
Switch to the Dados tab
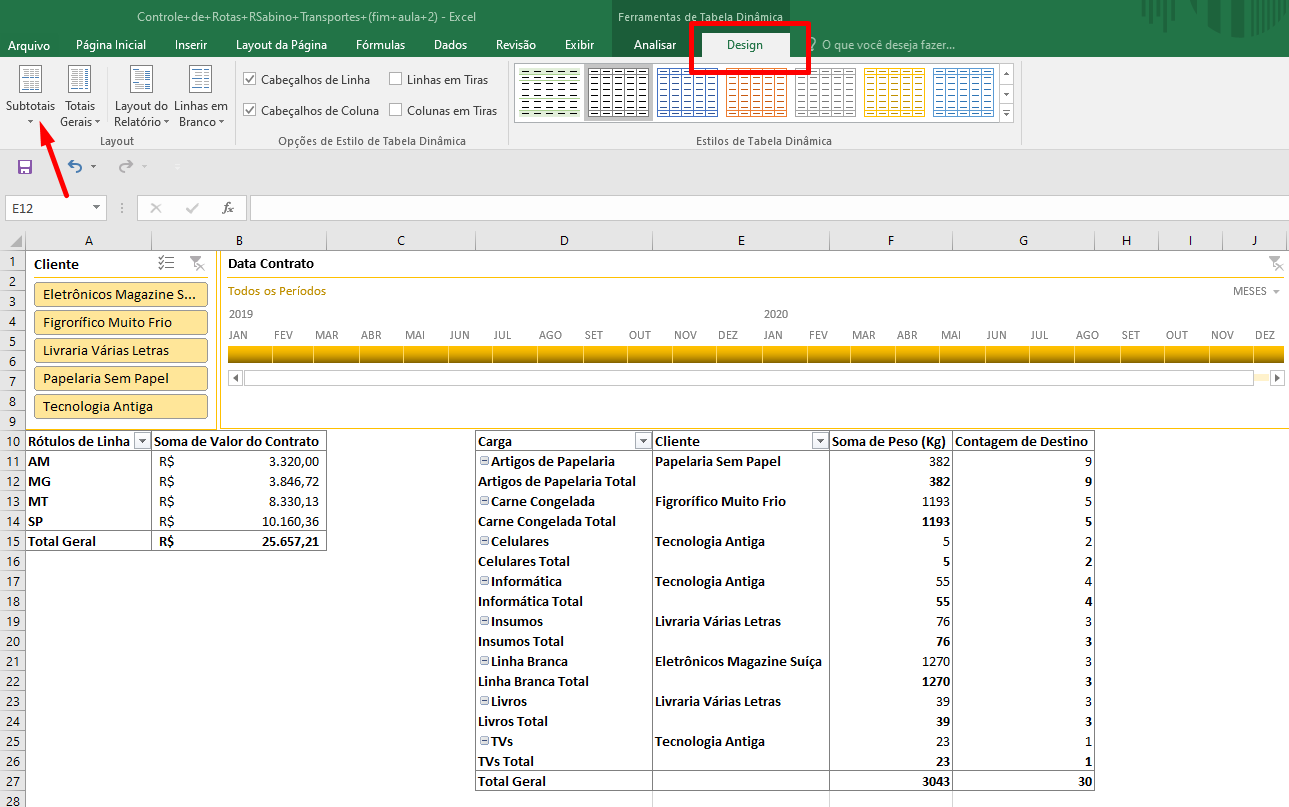point(451,45)
